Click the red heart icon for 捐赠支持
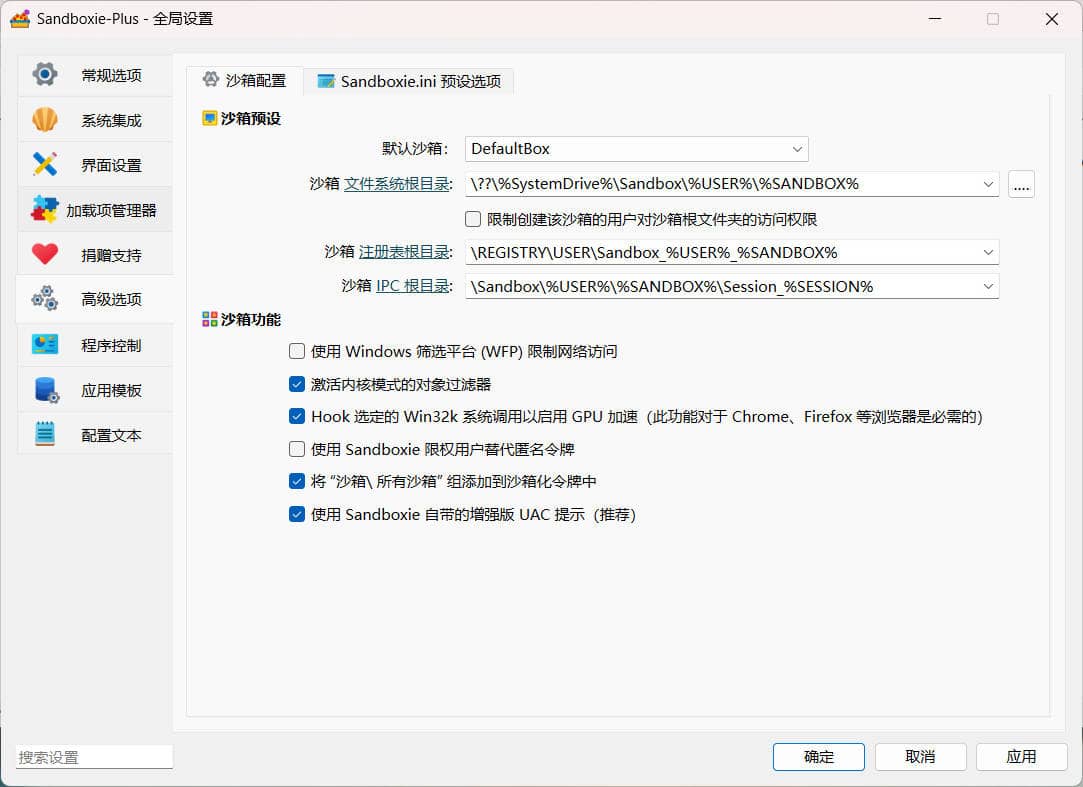The image size is (1083, 787). 45,254
